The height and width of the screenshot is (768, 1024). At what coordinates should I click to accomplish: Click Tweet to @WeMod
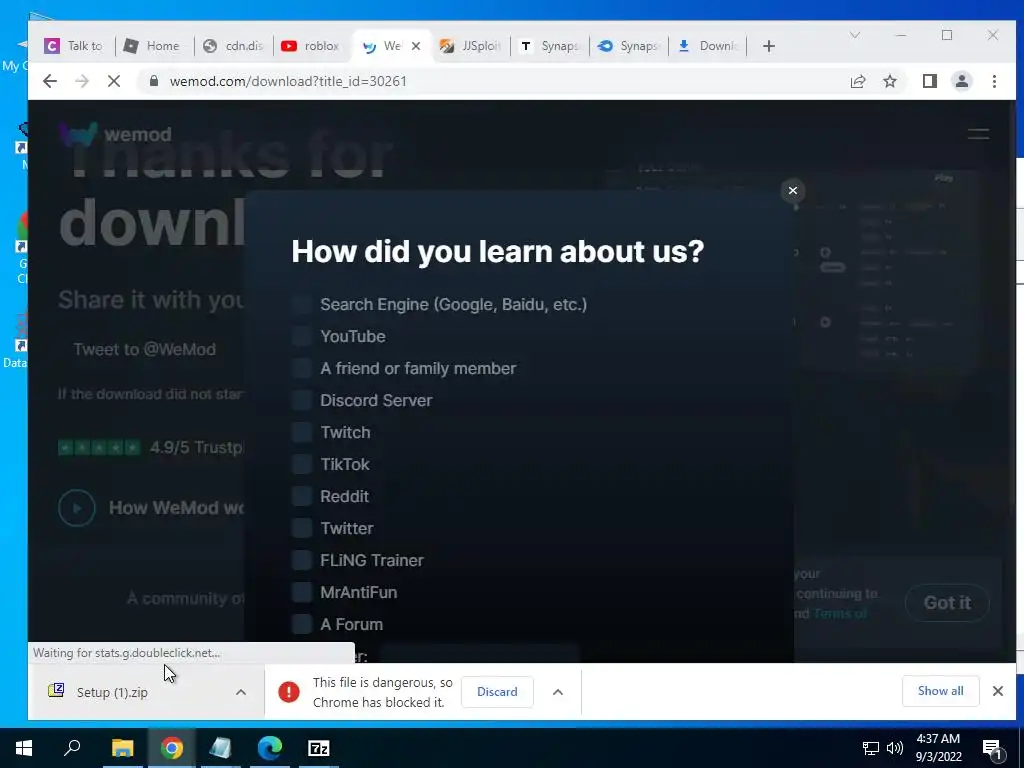[x=144, y=349]
